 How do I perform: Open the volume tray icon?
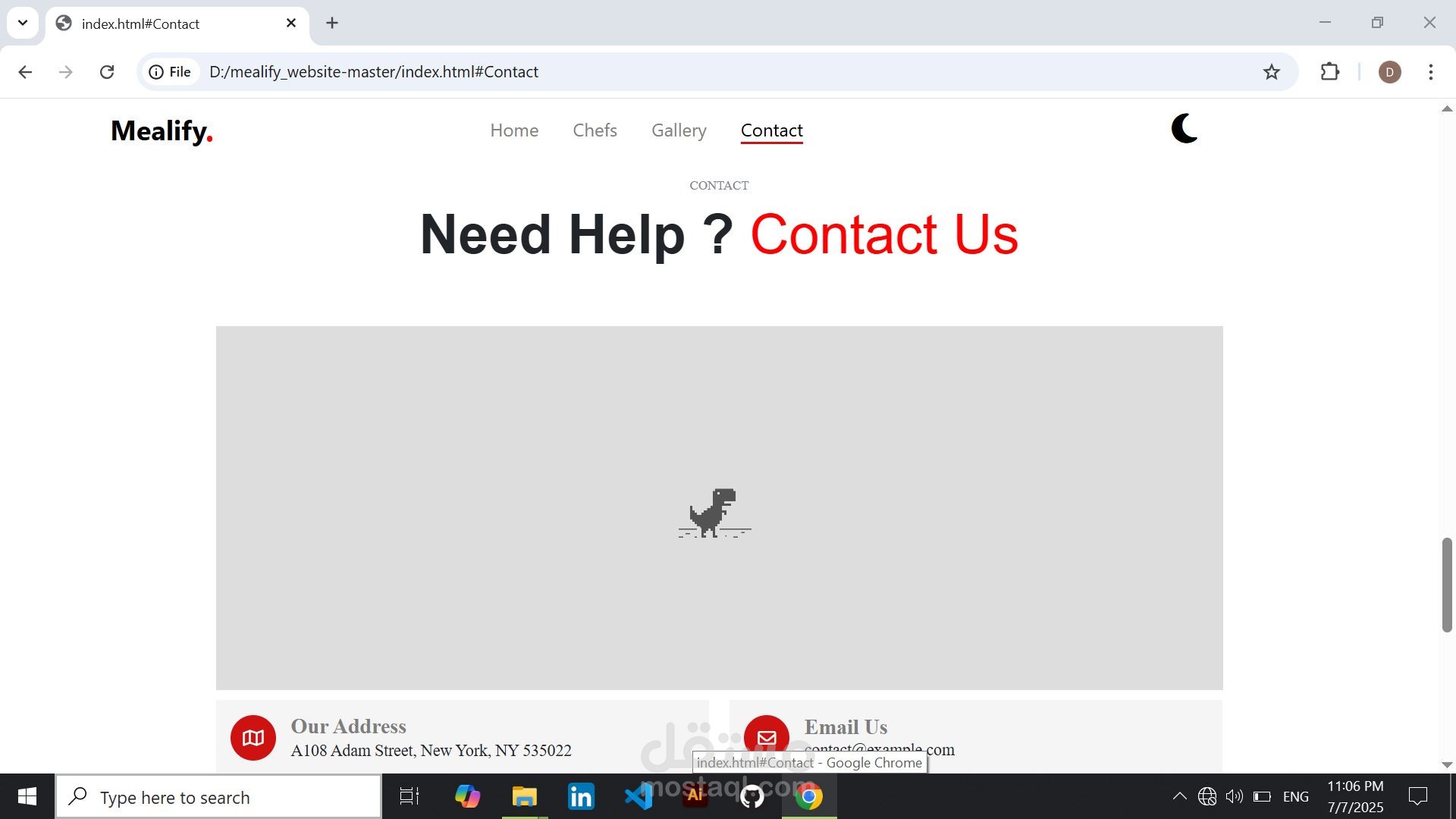tap(1235, 797)
